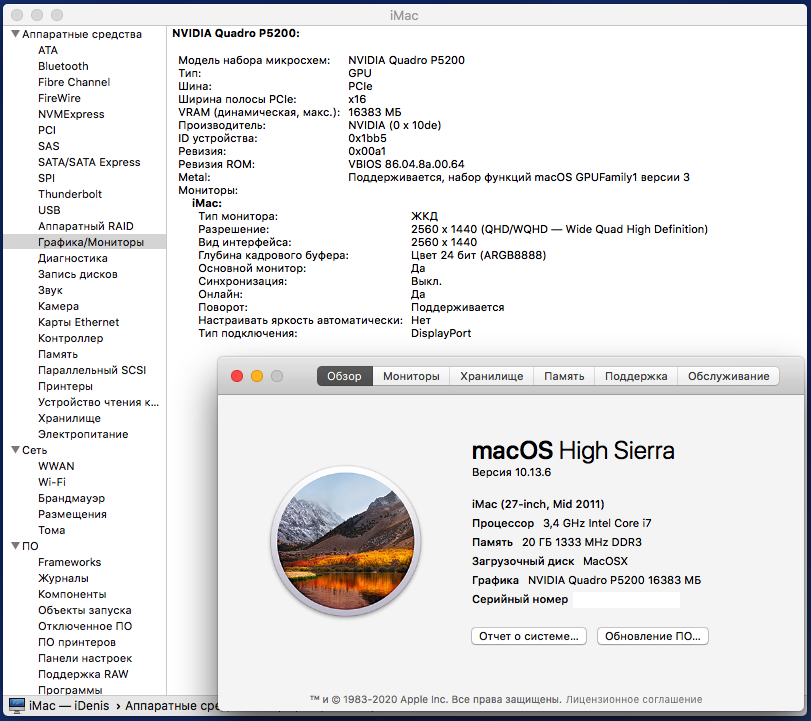
Task: Close the About This Mac window
Action: point(237,376)
